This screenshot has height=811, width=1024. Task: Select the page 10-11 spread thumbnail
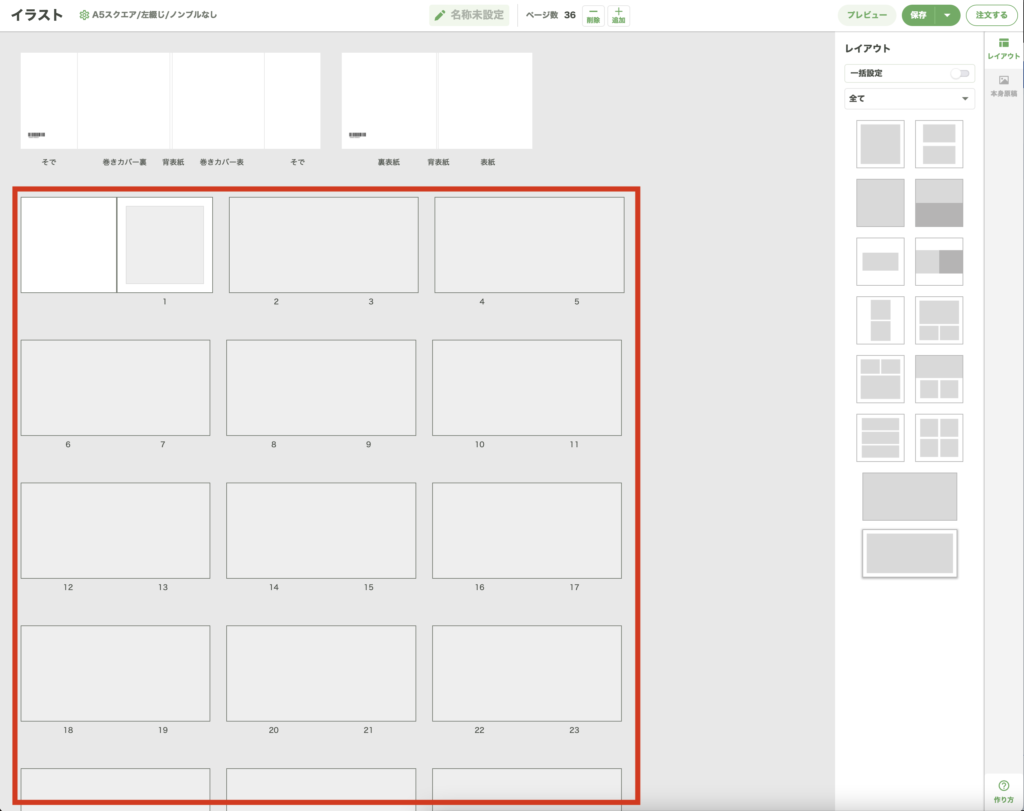point(526,388)
